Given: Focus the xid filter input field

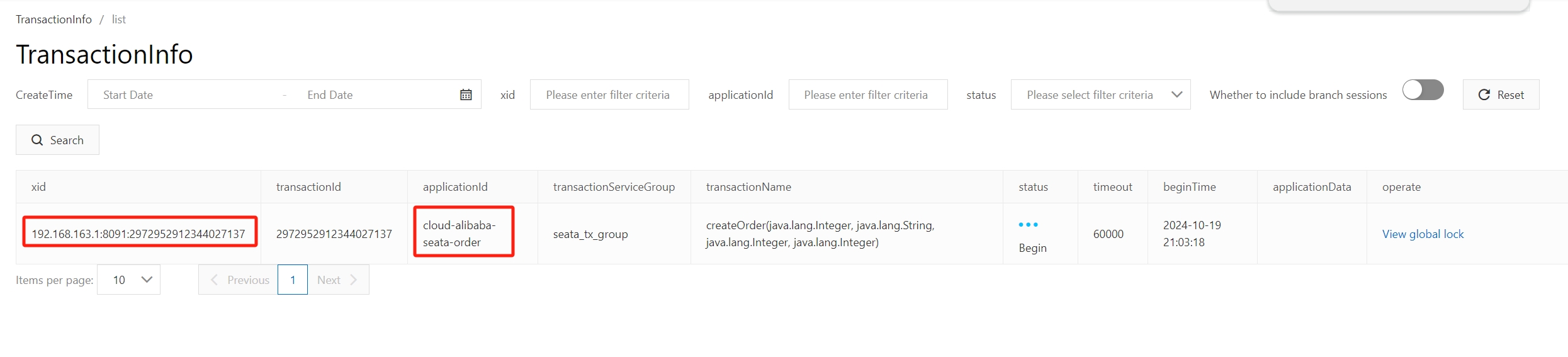Looking at the screenshot, I should 609,94.
